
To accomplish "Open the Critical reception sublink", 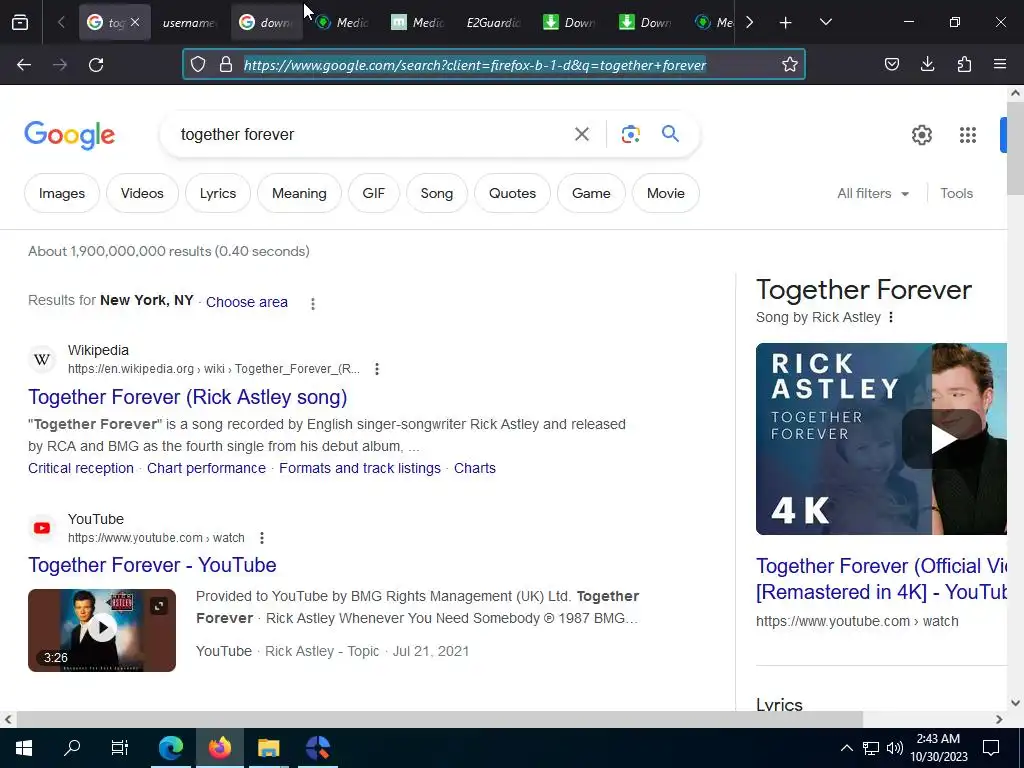I will point(81,468).
